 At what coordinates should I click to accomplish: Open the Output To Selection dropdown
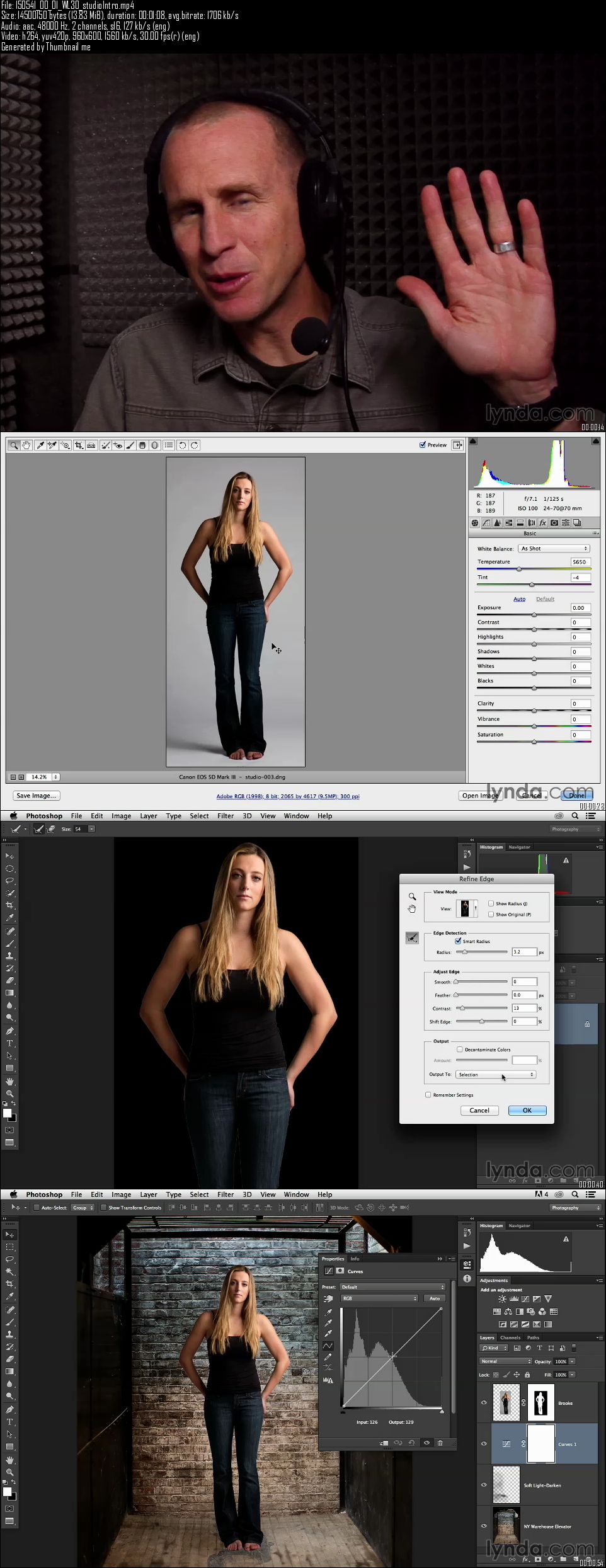(x=496, y=1075)
